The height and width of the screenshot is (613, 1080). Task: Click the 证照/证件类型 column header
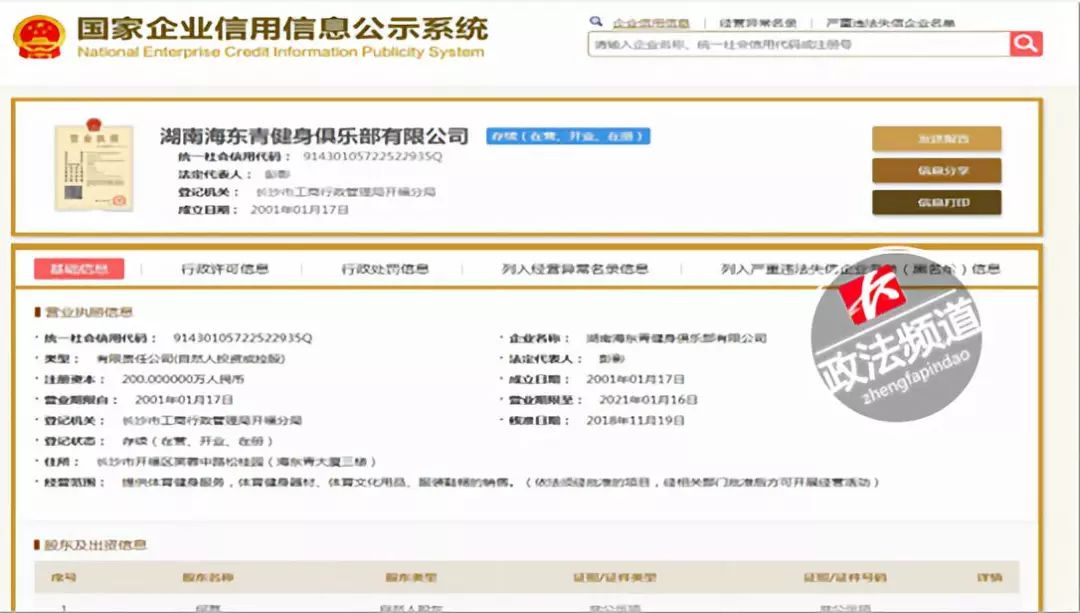click(x=615, y=577)
